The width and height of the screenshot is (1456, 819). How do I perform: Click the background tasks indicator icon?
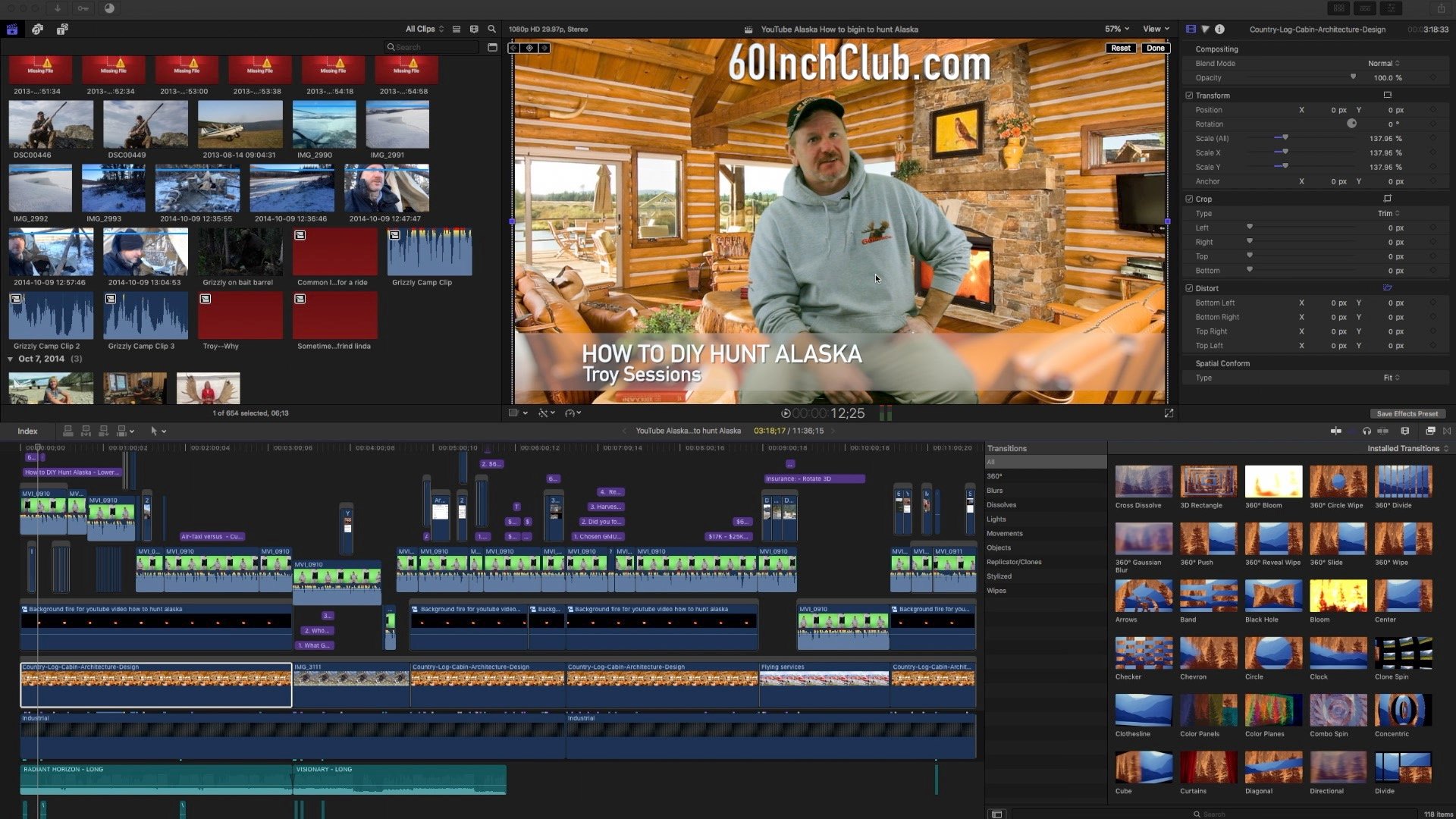[x=109, y=8]
